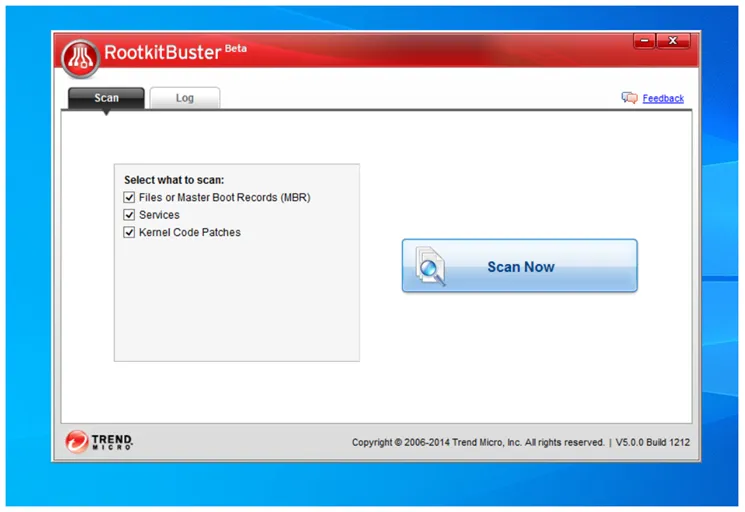Open the Feedback link
The height and width of the screenshot is (512, 745).
point(663,98)
